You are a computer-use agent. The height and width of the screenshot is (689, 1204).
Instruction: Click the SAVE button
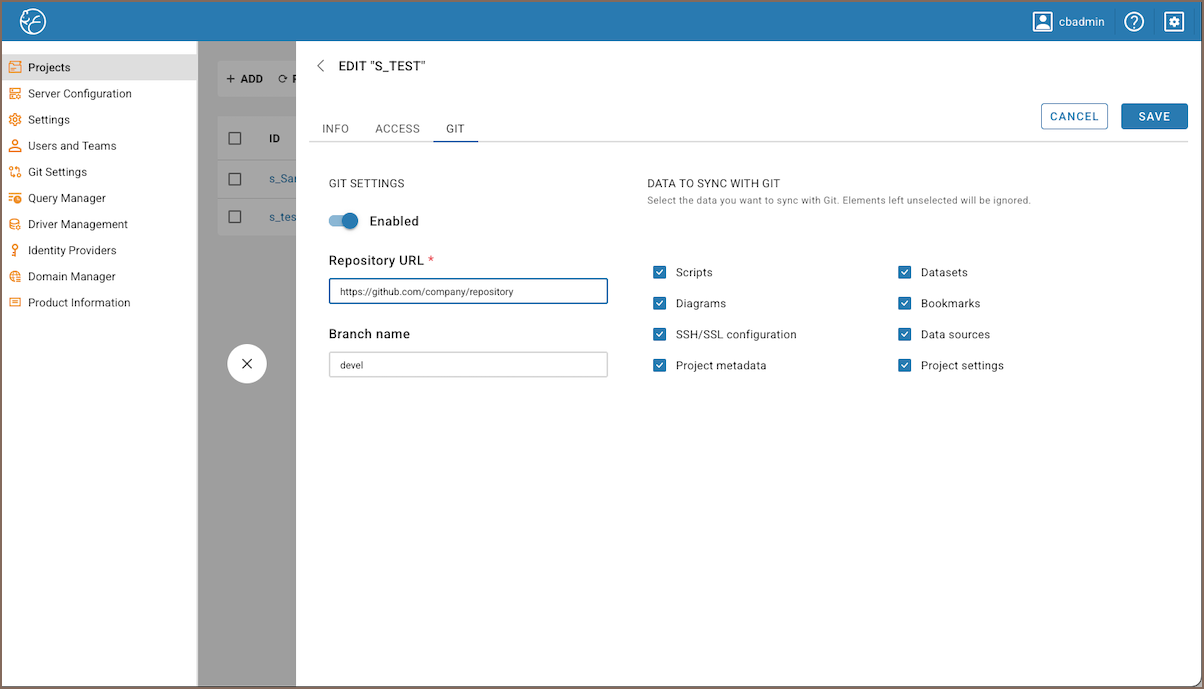pos(1154,117)
